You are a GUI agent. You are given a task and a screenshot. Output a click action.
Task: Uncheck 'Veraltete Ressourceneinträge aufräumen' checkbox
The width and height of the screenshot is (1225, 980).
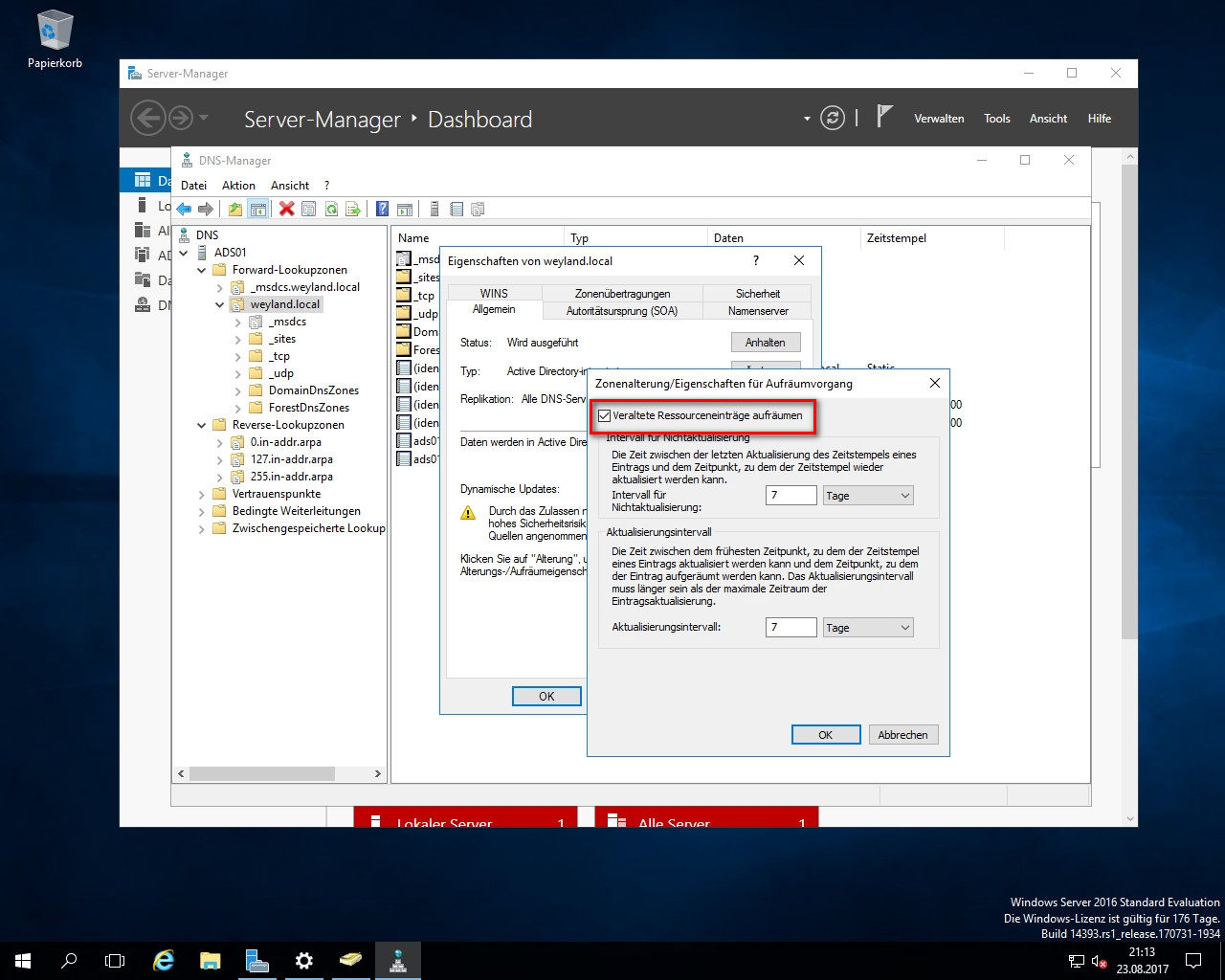coord(604,415)
